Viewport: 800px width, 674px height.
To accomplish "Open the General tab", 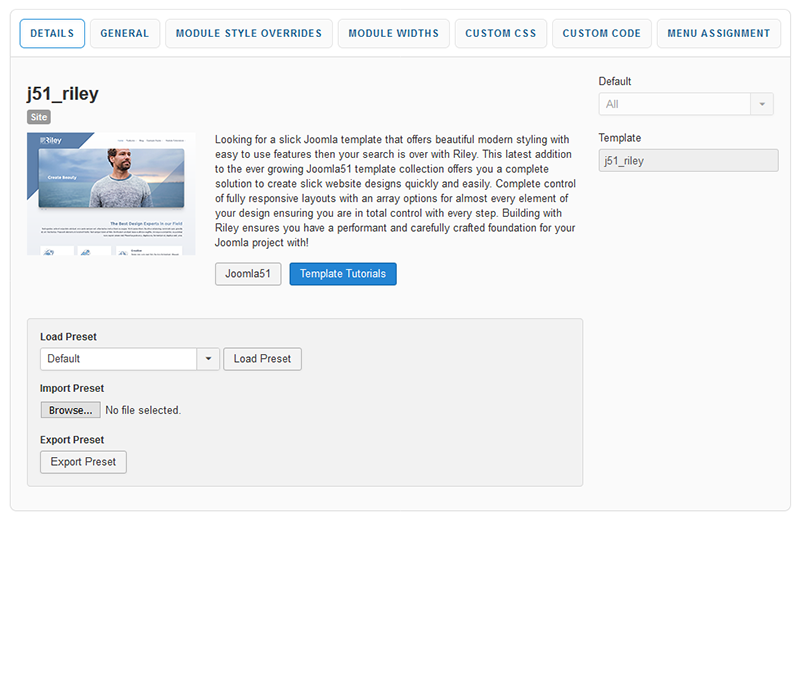I will (x=125, y=33).
